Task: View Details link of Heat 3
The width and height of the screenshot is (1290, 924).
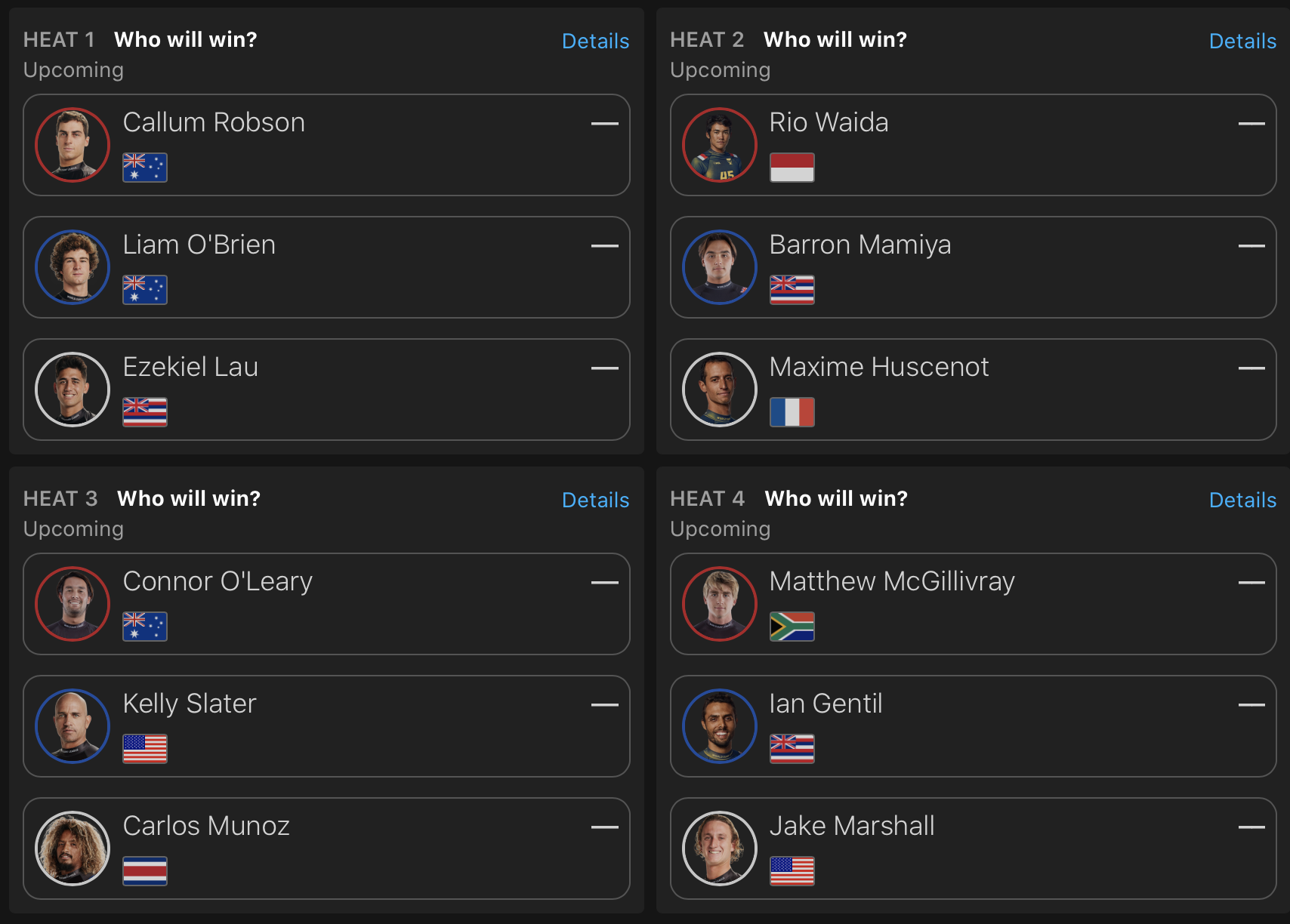Action: click(595, 500)
